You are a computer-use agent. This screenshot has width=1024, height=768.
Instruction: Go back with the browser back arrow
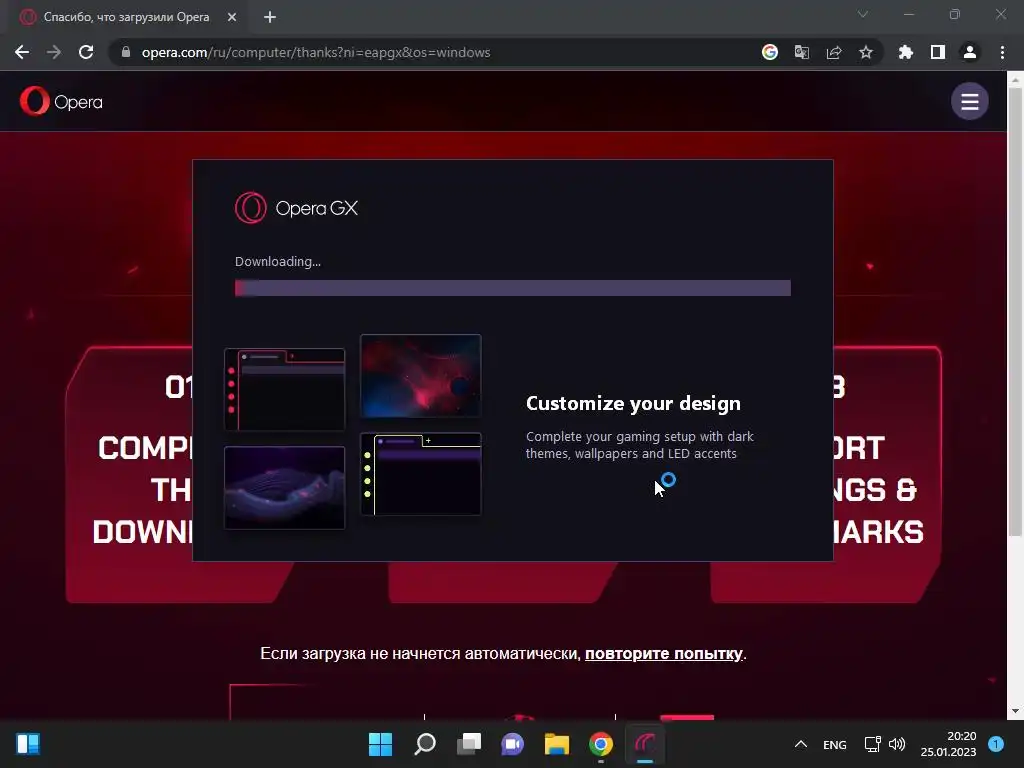coord(22,52)
